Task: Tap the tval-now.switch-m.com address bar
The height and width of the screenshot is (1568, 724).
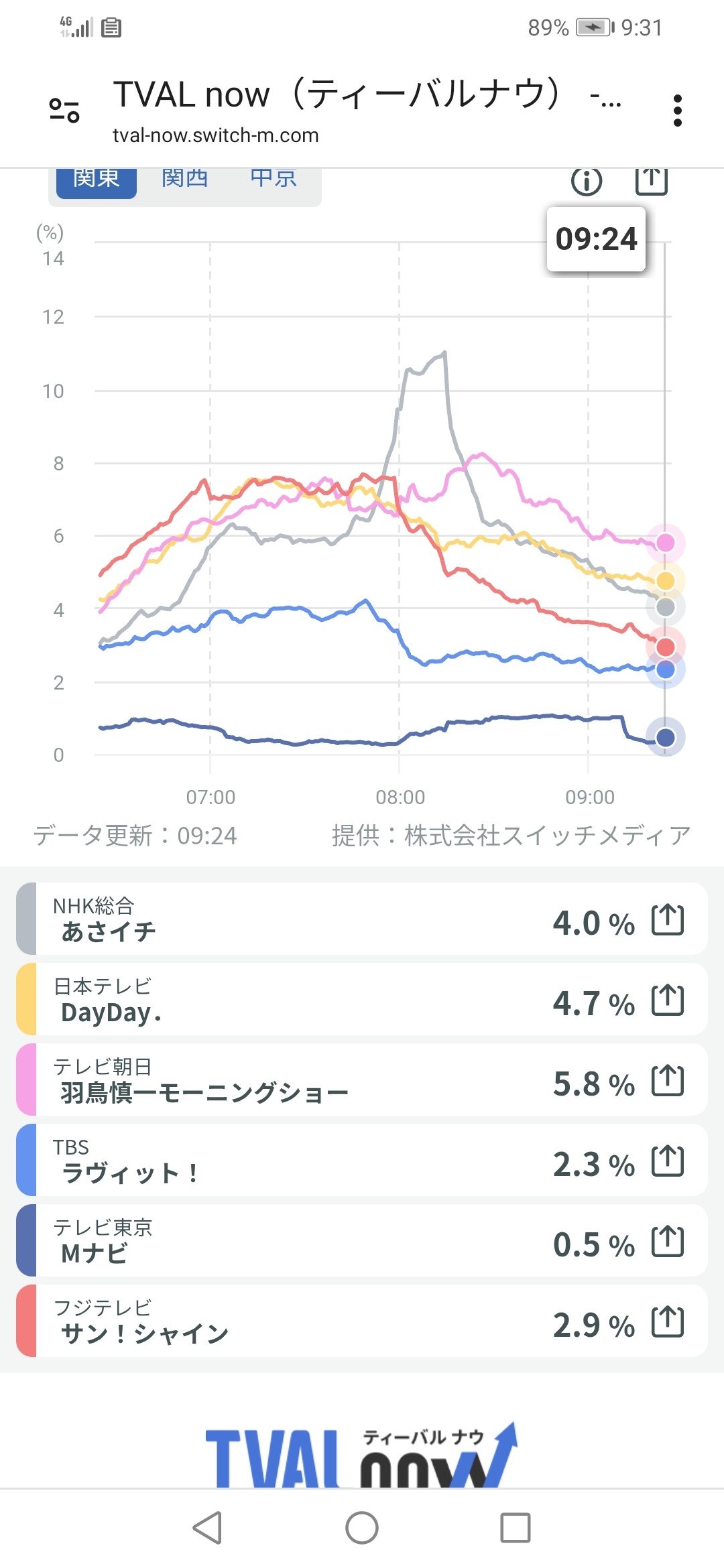Action: pyautogui.click(x=215, y=135)
